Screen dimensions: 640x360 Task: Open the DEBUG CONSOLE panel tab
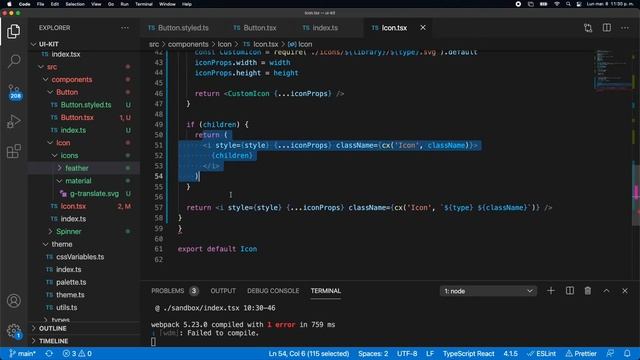click(x=273, y=291)
